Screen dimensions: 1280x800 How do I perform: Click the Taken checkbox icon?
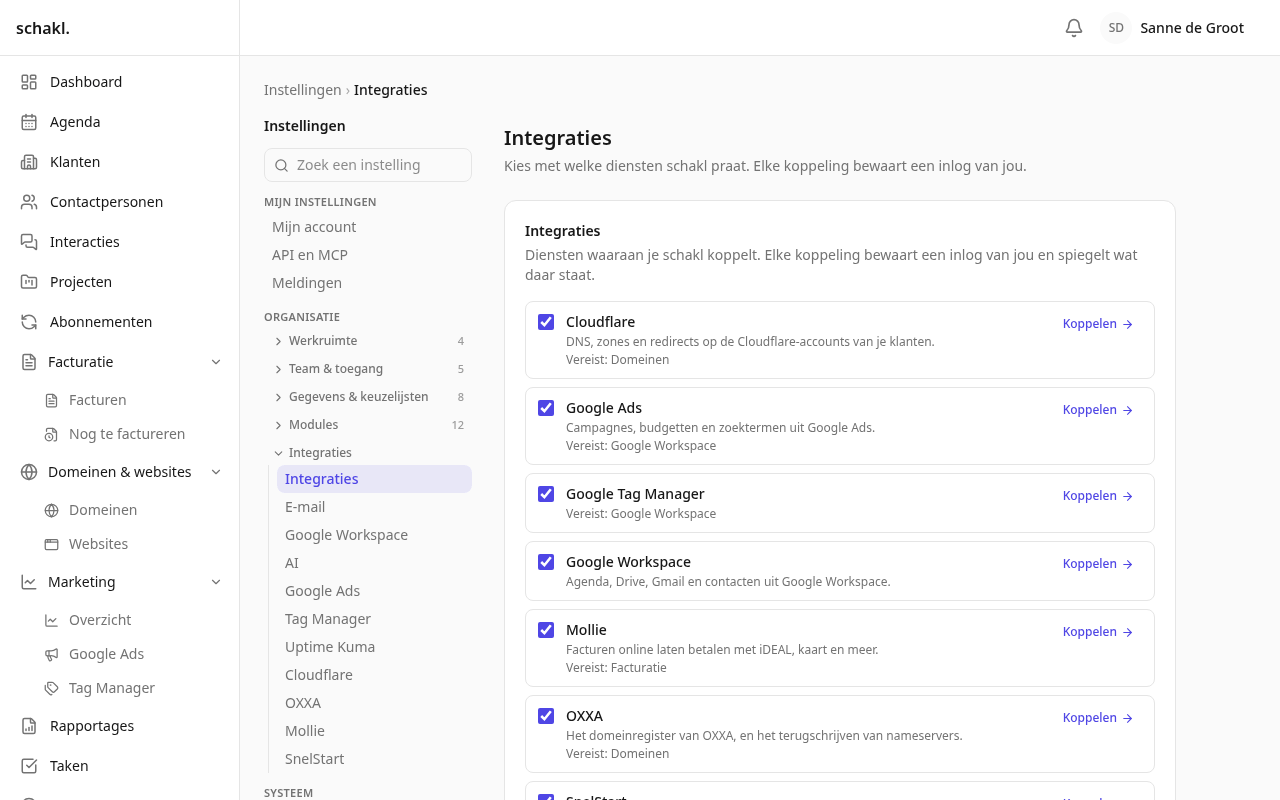[29, 766]
